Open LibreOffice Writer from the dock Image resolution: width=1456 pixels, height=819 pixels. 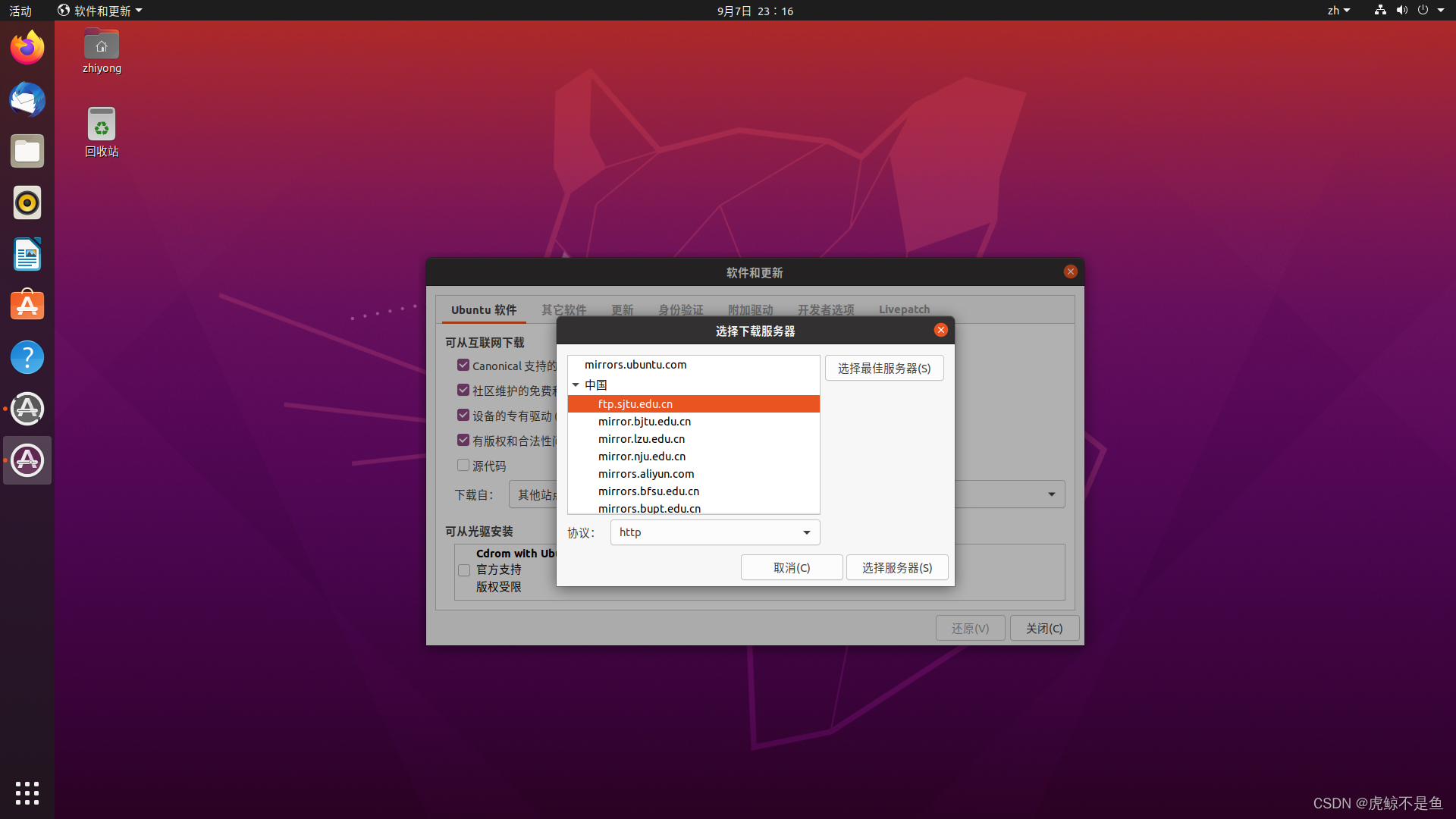click(x=27, y=254)
